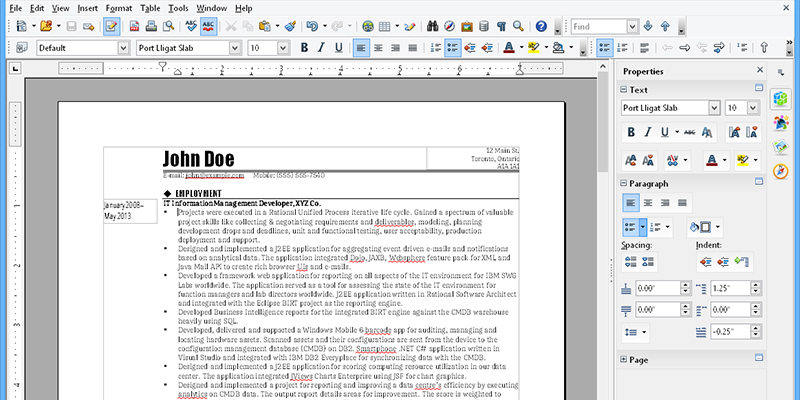
Task: Toggle Bold in the formatting toolbar
Action: point(304,48)
